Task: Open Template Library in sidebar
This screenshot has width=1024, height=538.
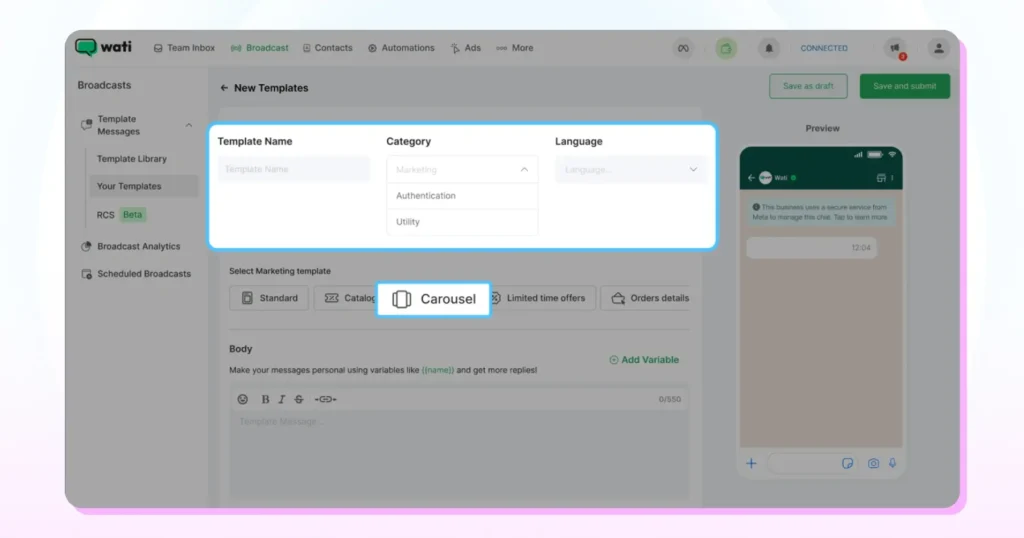Action: click(x=132, y=159)
